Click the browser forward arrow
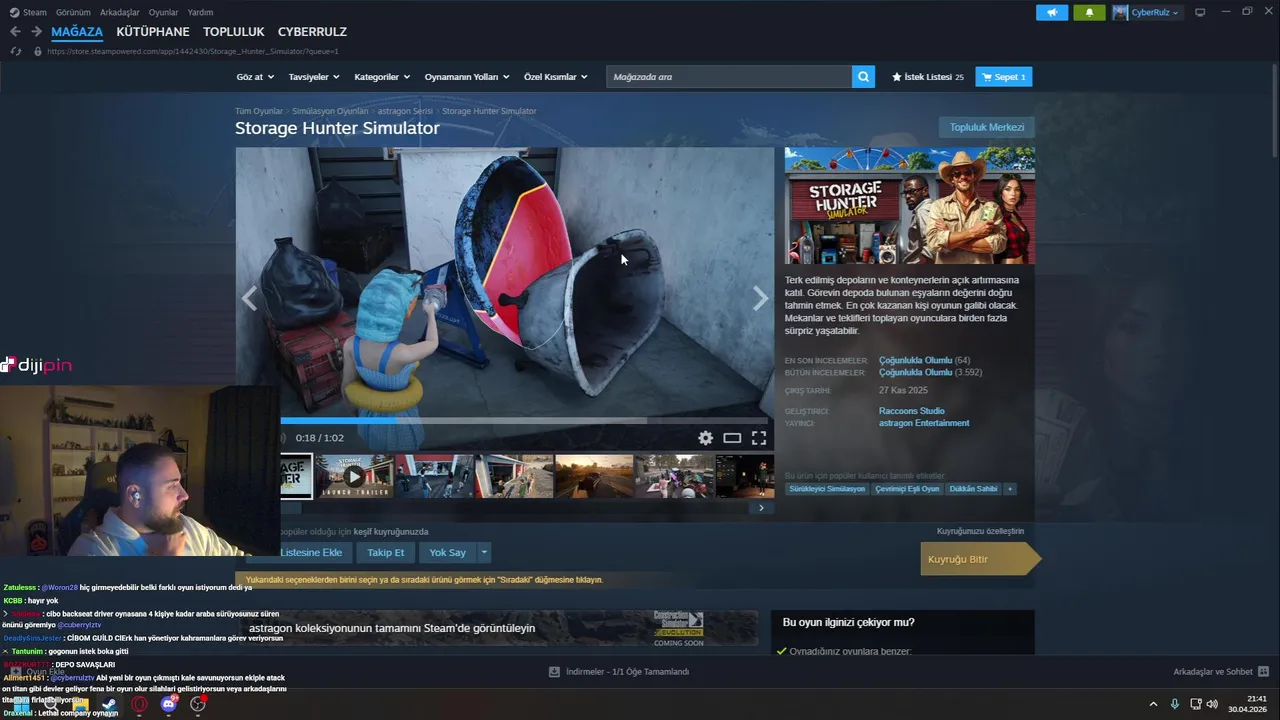 36,32
